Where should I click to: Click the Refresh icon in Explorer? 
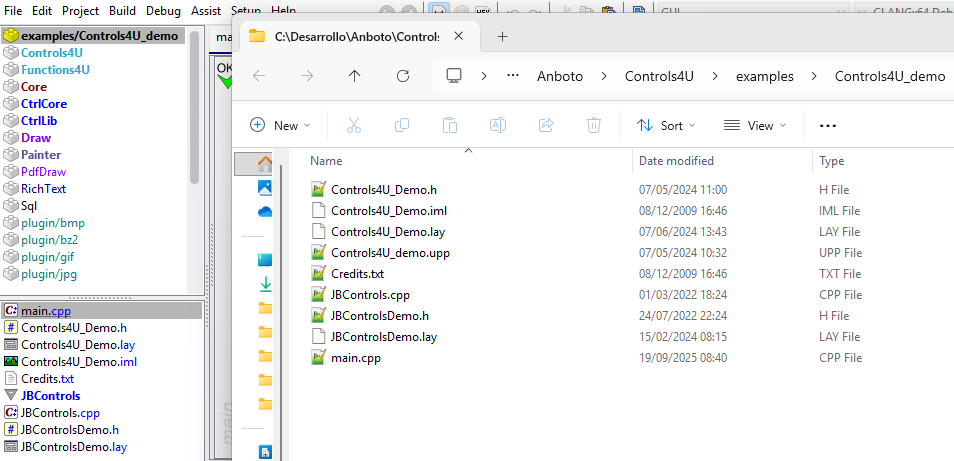point(403,76)
